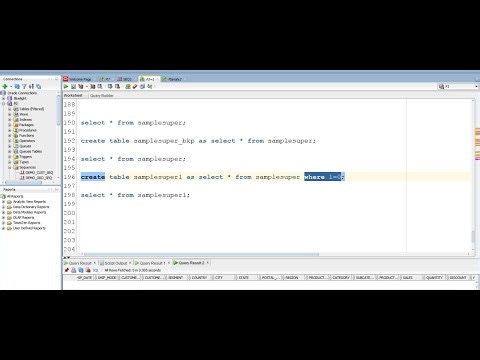480x360 pixels.
Task: Expand the OLAP Reports folder
Action: point(4,218)
